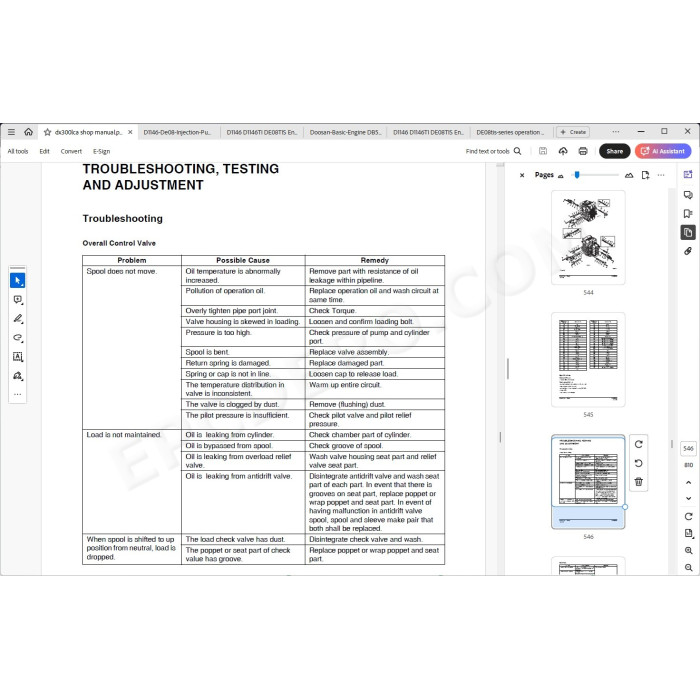This screenshot has height=700, width=700.
Task: Open the Convert menu
Action: (x=71, y=151)
